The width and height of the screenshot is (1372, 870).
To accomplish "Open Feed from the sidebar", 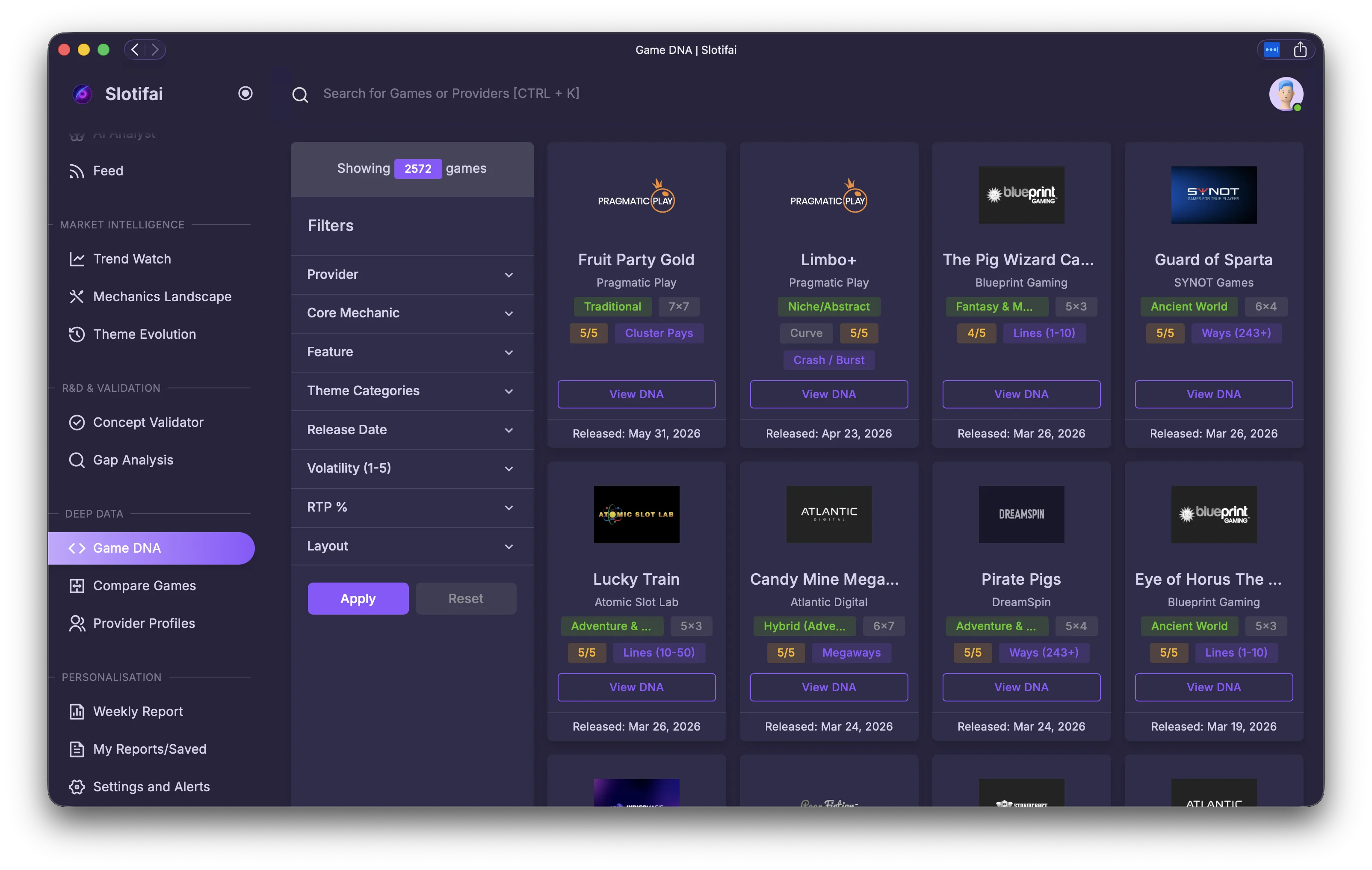I will pos(151,170).
